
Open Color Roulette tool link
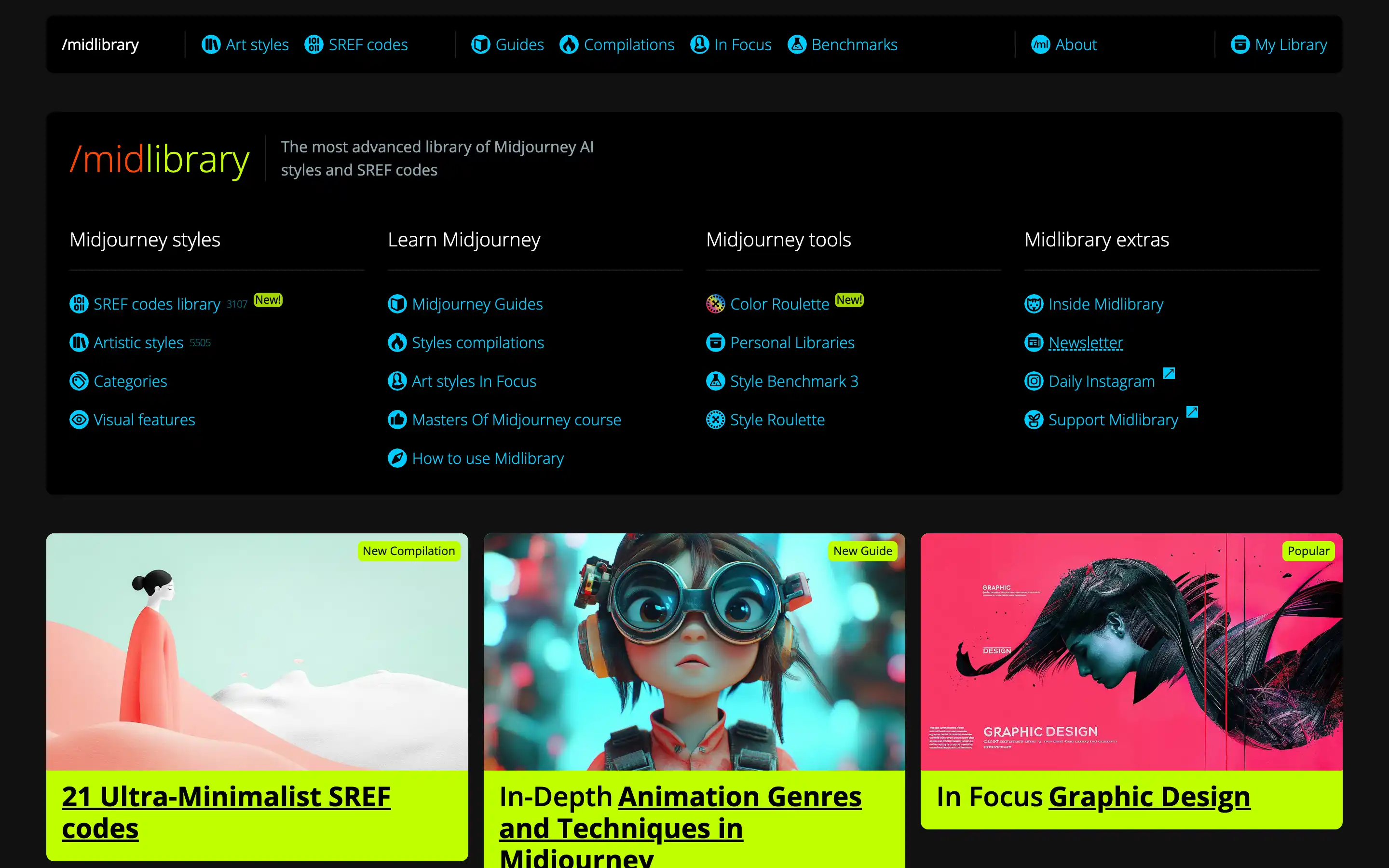[779, 304]
